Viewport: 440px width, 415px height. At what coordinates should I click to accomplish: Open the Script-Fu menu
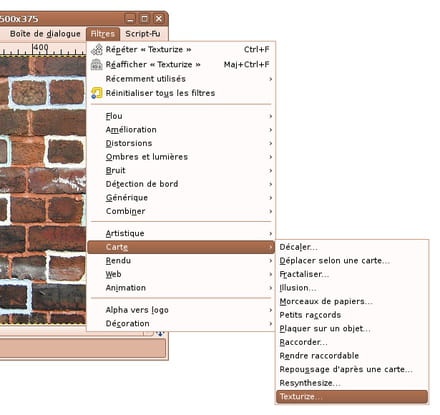(143, 34)
